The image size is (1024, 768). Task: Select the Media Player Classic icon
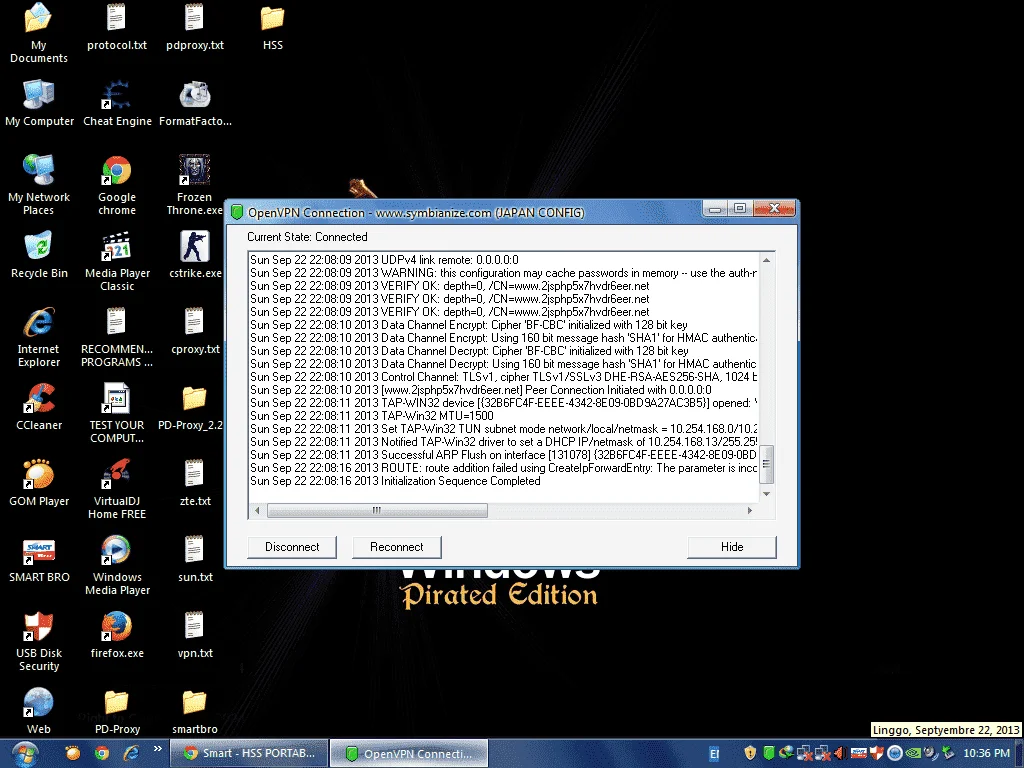click(117, 261)
